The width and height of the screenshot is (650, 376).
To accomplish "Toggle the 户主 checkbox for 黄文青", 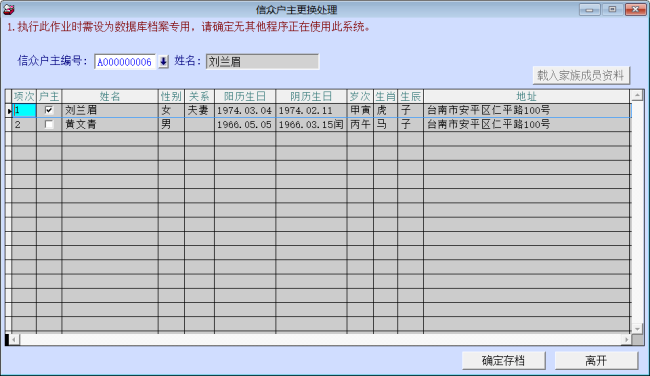I will [x=49, y=124].
